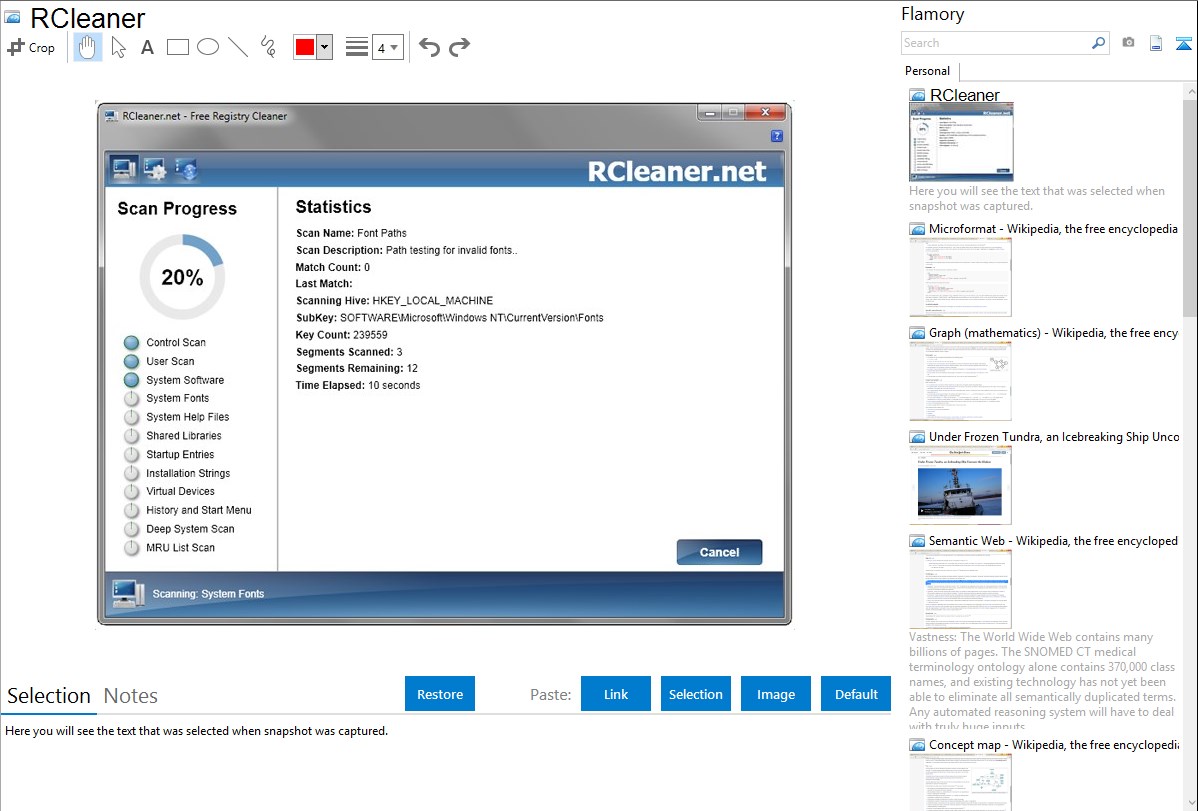Click the icon beside the Semantic Web title

coord(917,540)
